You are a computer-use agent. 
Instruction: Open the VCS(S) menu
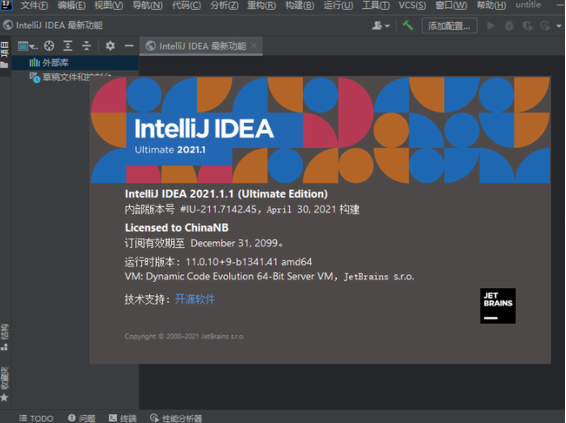(x=412, y=5)
